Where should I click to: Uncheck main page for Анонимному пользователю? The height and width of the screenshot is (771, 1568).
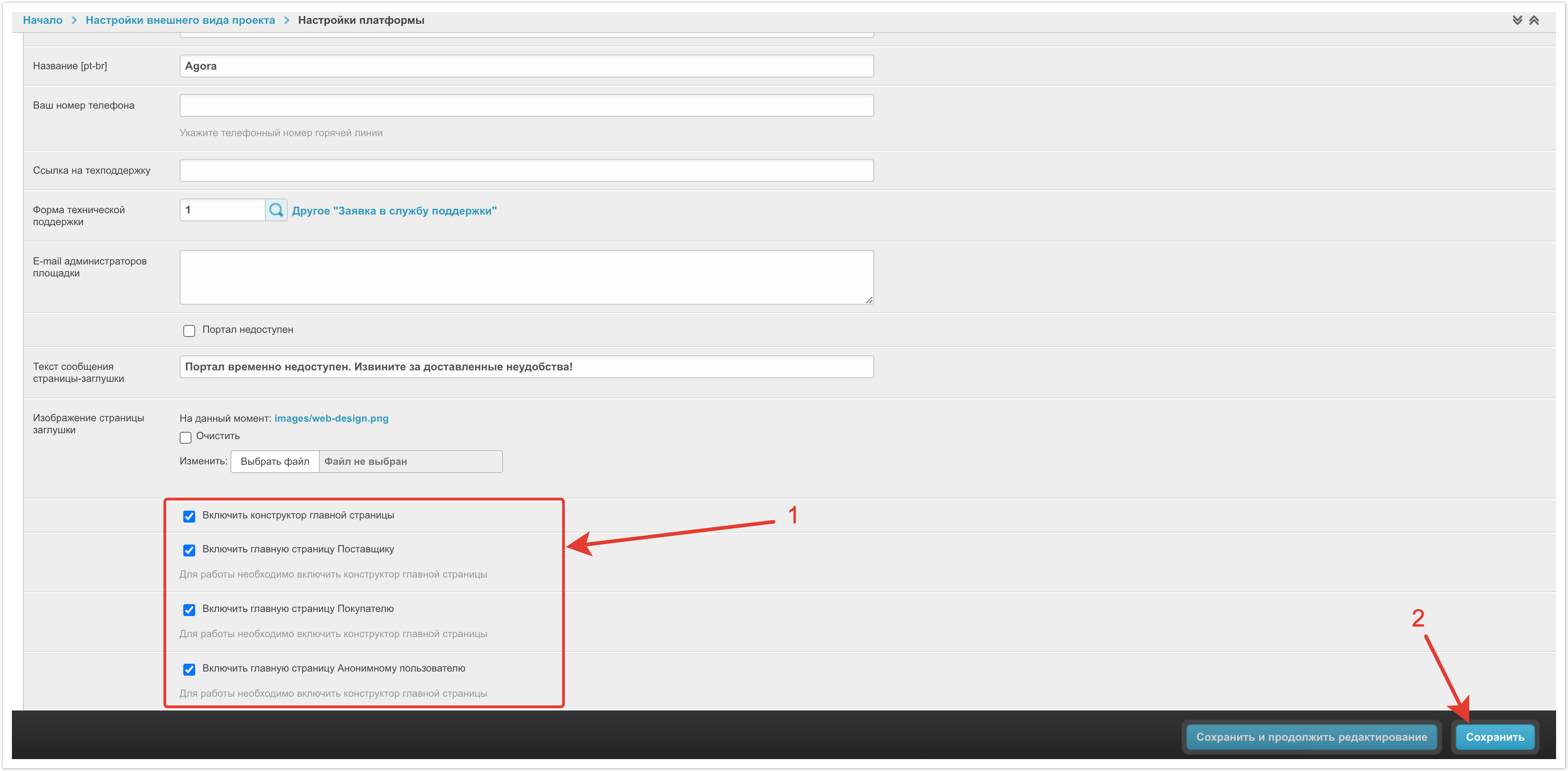click(189, 670)
